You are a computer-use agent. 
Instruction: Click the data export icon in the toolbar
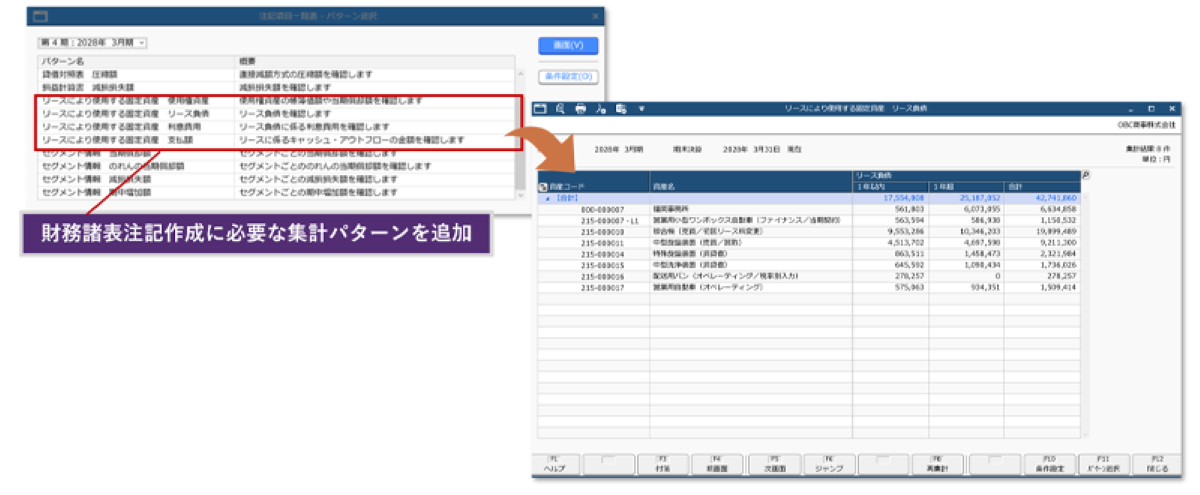621,108
